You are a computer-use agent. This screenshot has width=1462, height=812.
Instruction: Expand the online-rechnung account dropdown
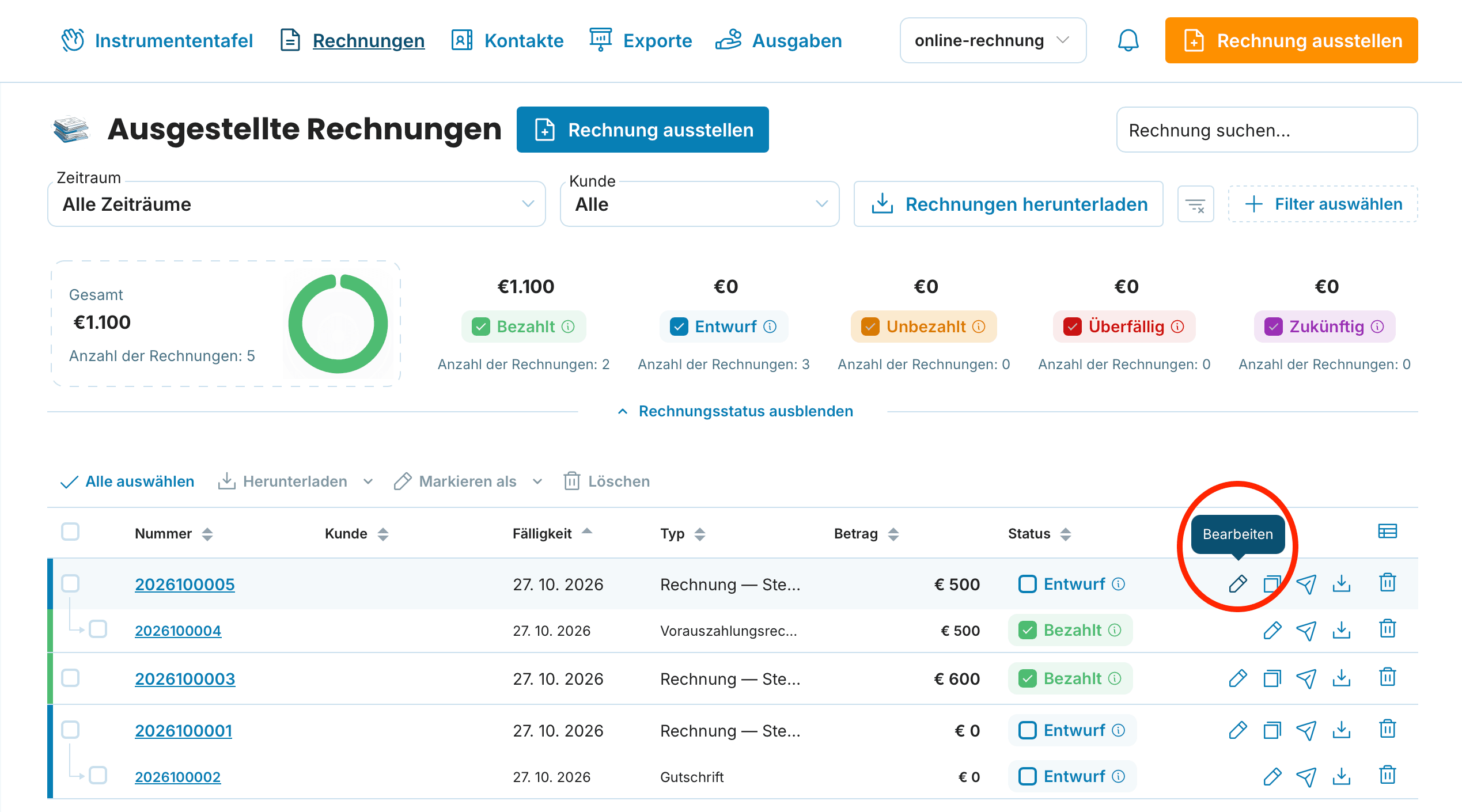tap(993, 40)
